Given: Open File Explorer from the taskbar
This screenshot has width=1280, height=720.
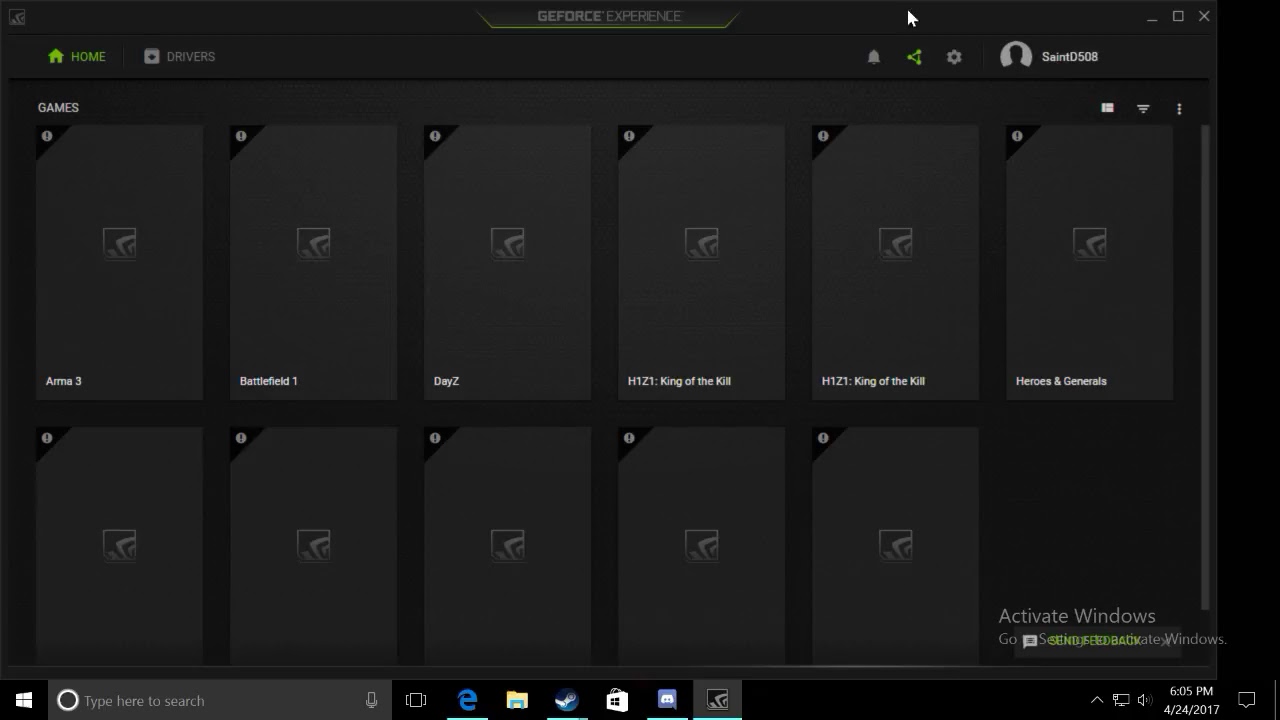Looking at the screenshot, I should 517,700.
